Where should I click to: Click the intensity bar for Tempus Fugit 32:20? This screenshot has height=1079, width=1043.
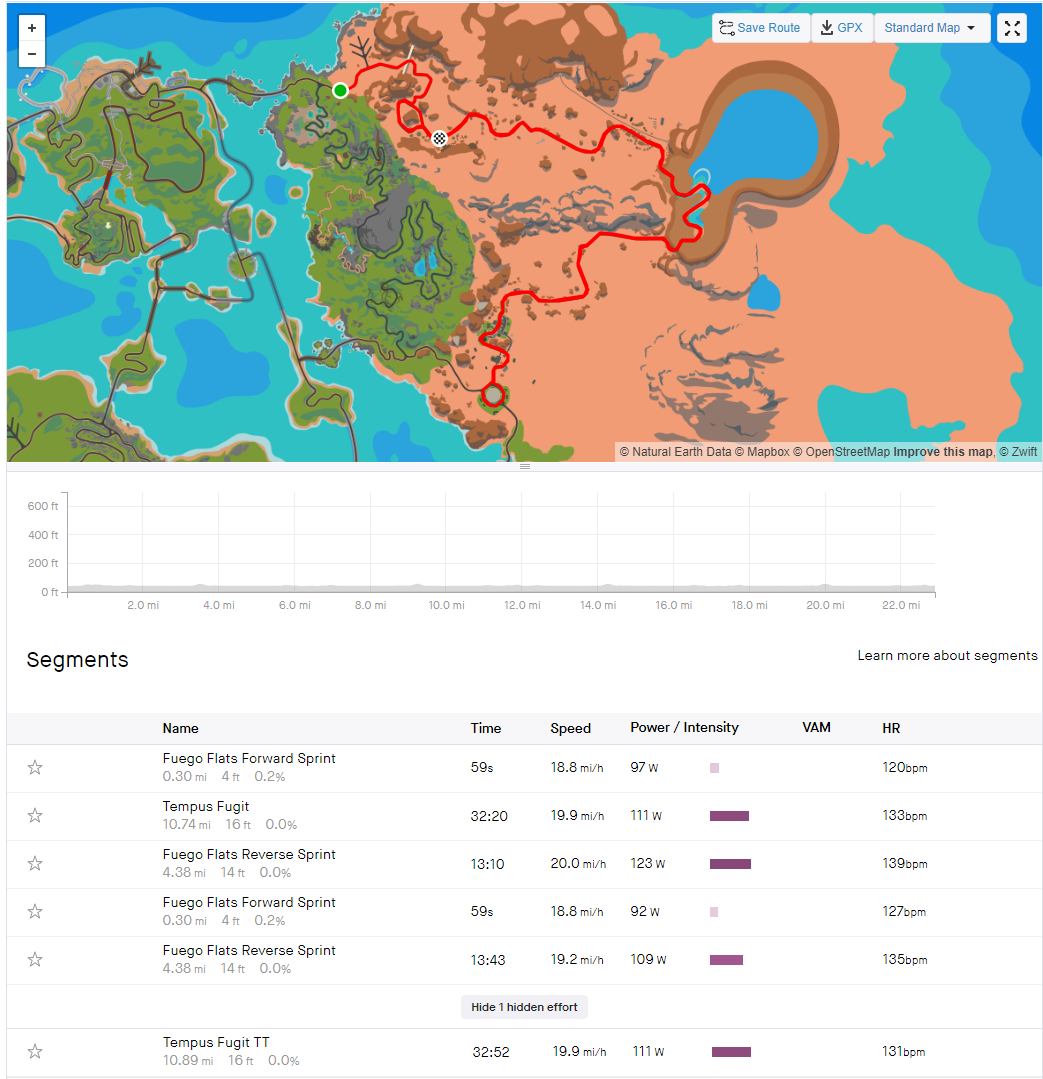pos(729,816)
